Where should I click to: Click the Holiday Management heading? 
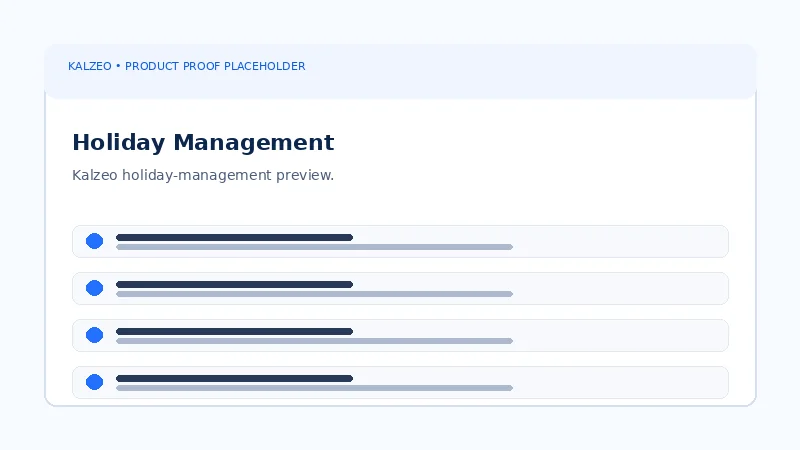(x=203, y=142)
